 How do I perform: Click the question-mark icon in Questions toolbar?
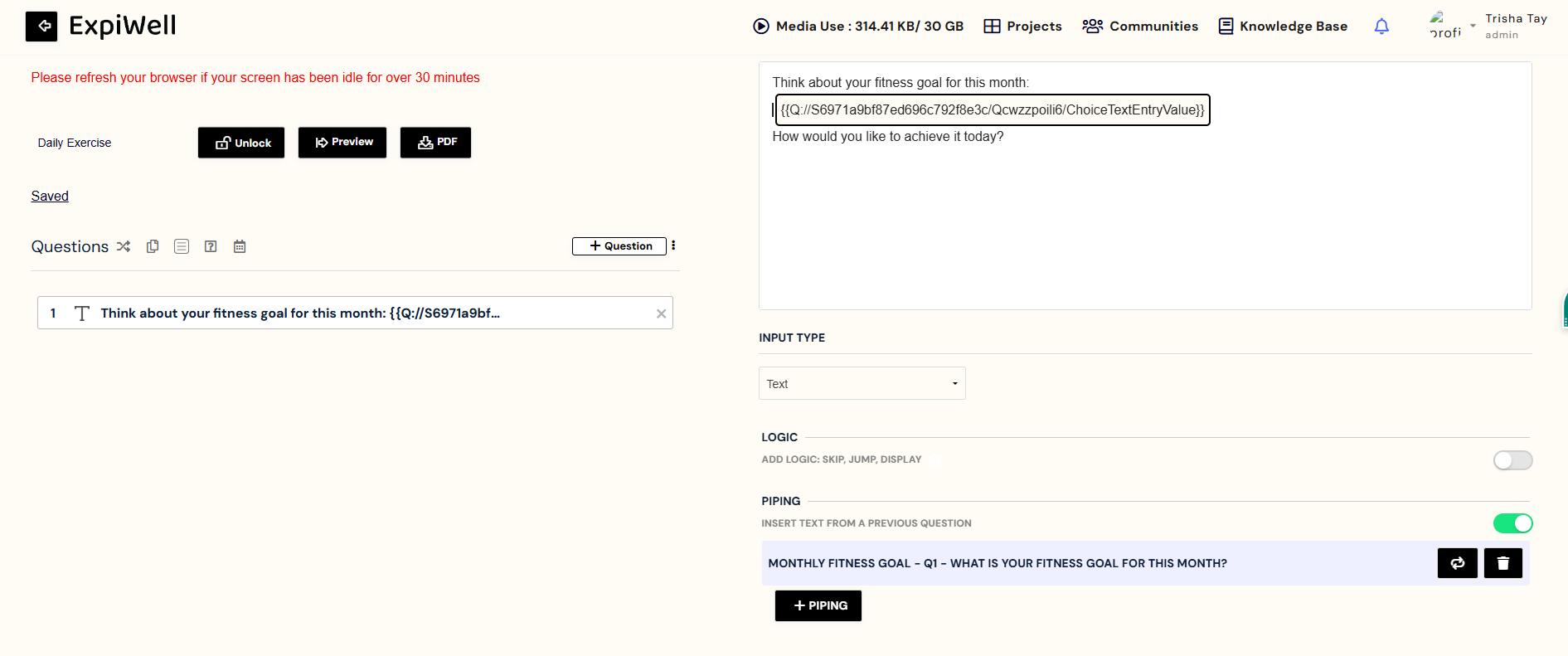pos(211,246)
